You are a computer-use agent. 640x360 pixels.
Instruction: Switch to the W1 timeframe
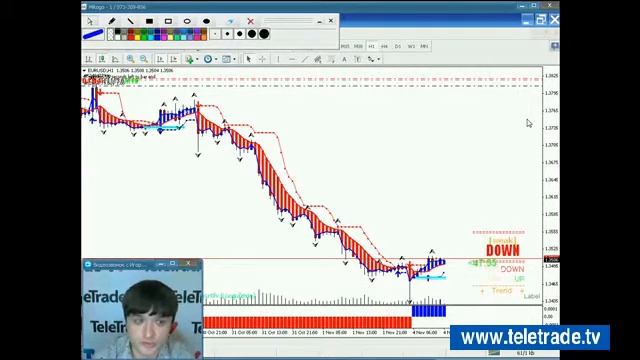pos(411,47)
